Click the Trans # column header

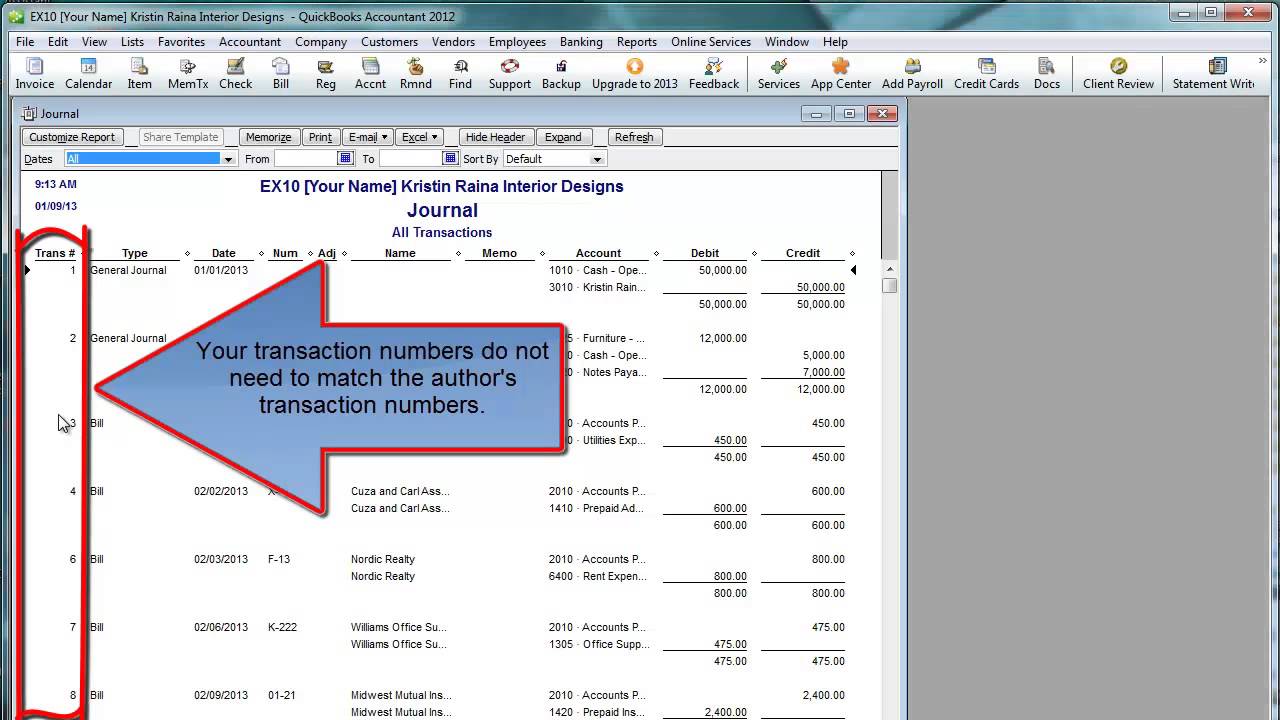click(x=55, y=253)
